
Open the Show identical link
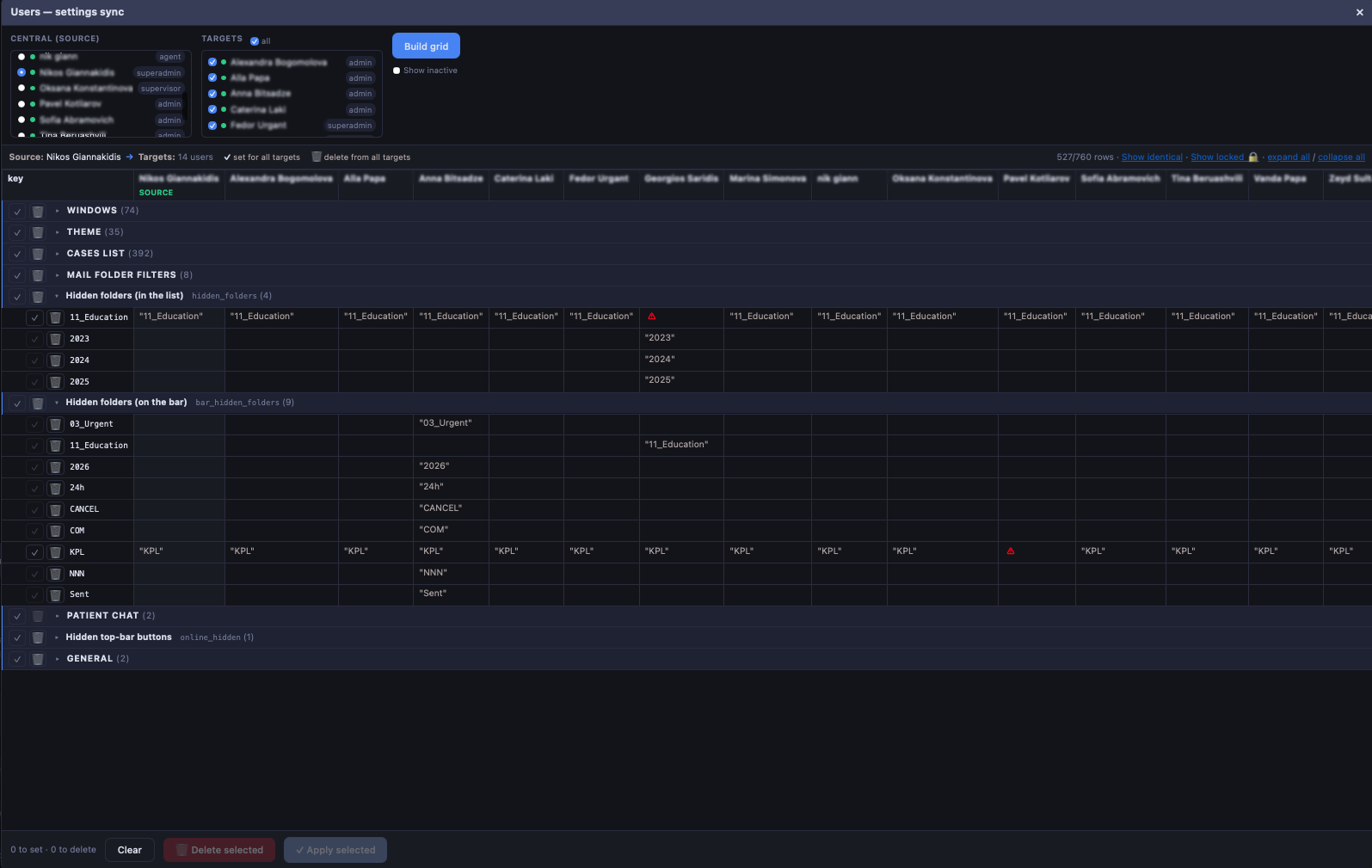click(1152, 157)
